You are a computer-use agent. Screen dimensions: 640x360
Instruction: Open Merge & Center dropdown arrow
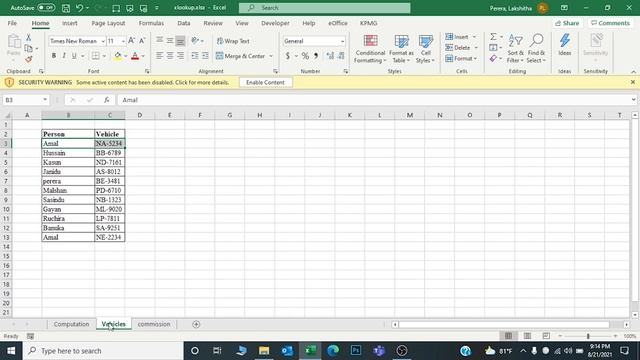(271, 56)
